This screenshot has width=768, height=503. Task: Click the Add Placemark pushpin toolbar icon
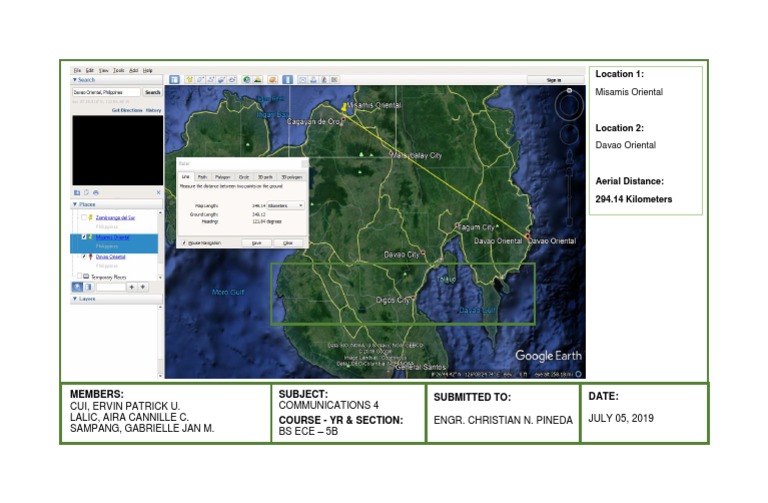point(188,79)
